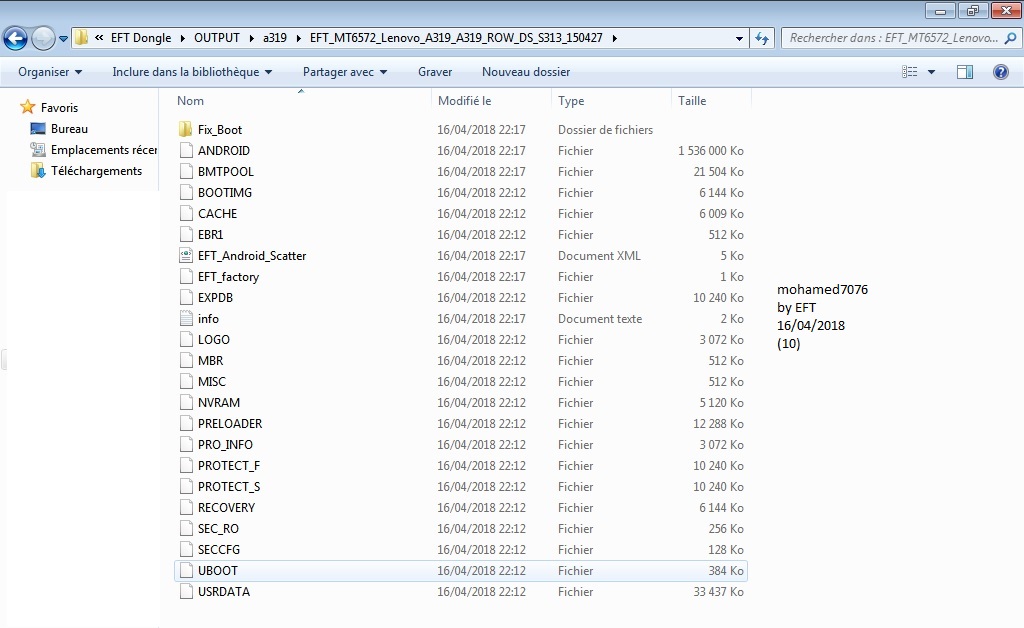Select the EXPDB file icon
Image resolution: width=1024 pixels, height=628 pixels.
click(186, 297)
